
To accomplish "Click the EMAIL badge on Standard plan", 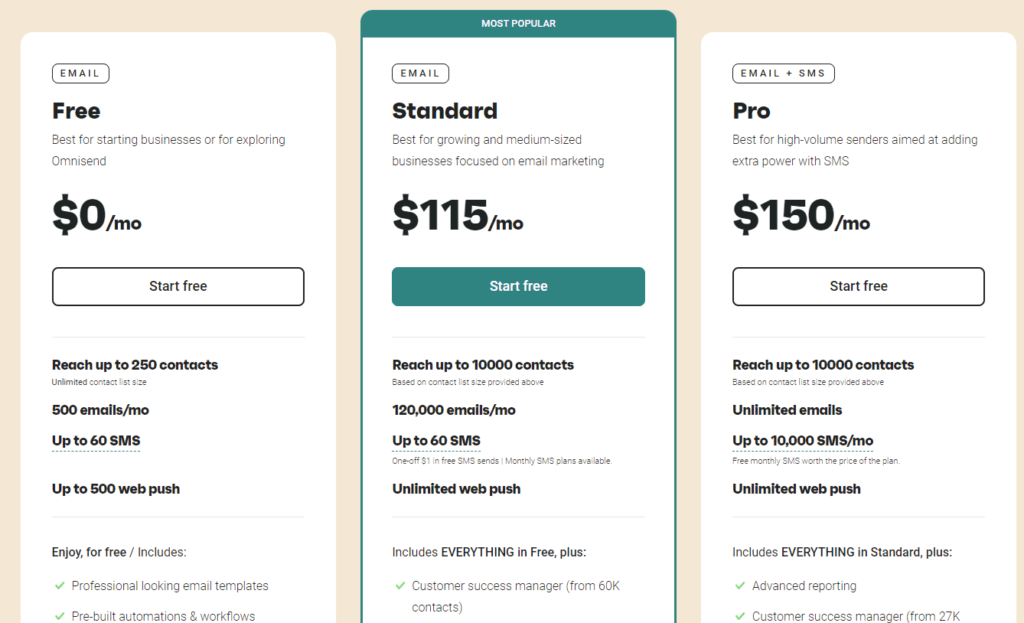I will click(x=421, y=73).
